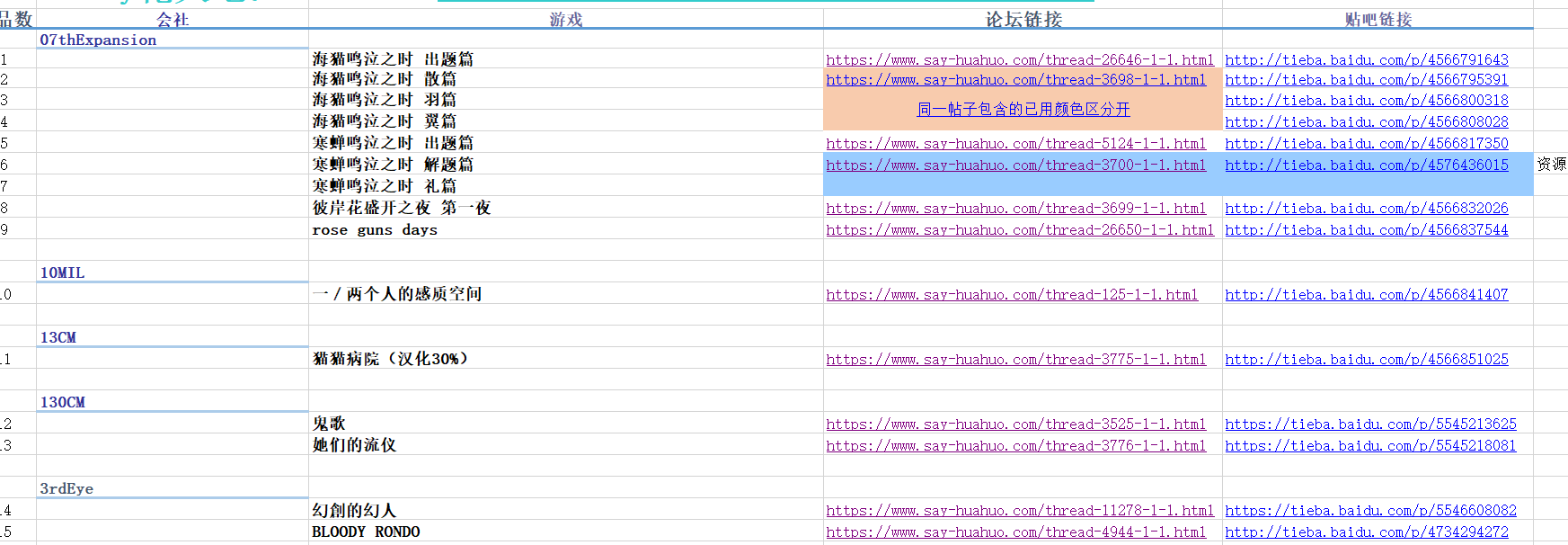The image size is (1568, 545).
Task: Open Tieba link ending in 4566837544
Action: click(1367, 230)
